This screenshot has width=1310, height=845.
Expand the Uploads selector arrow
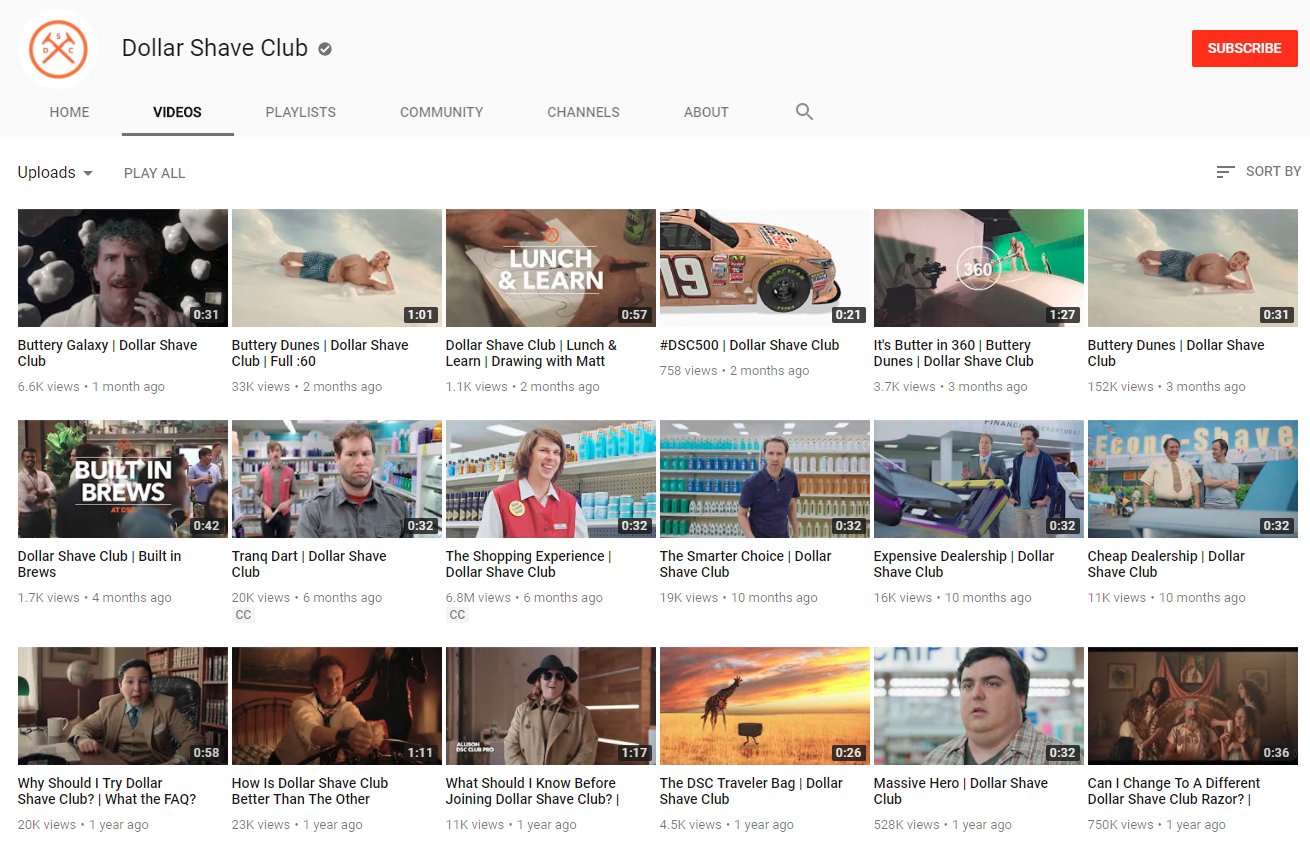click(x=88, y=173)
